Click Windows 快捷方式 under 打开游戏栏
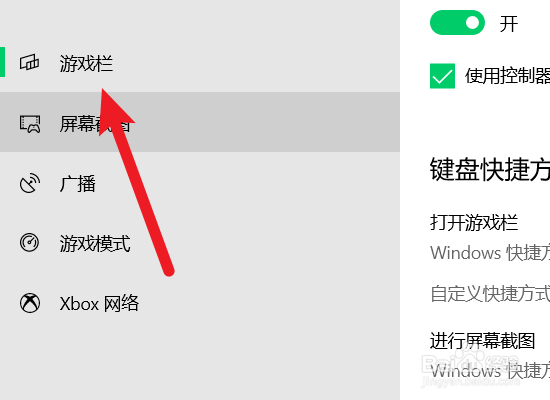The width and height of the screenshot is (550, 400). click(x=490, y=253)
